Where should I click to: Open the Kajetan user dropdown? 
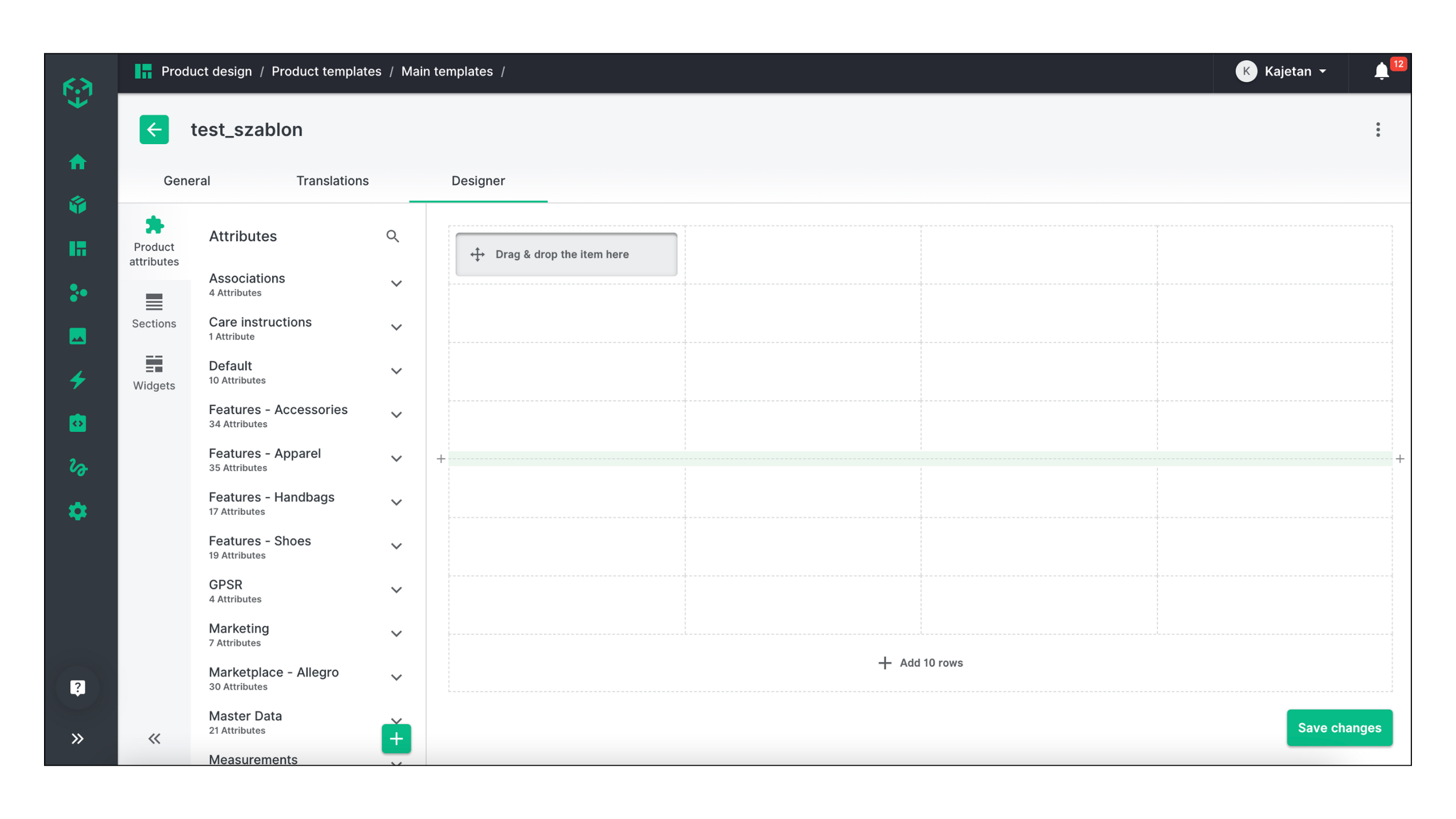[1281, 71]
